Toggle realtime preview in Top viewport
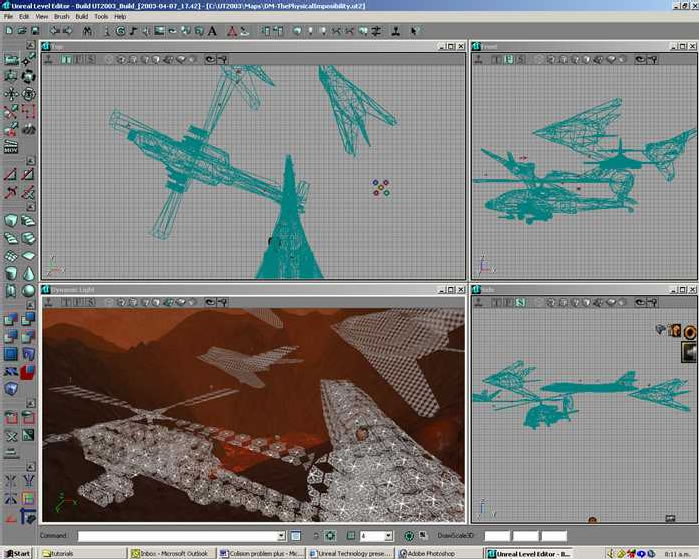 [48, 59]
